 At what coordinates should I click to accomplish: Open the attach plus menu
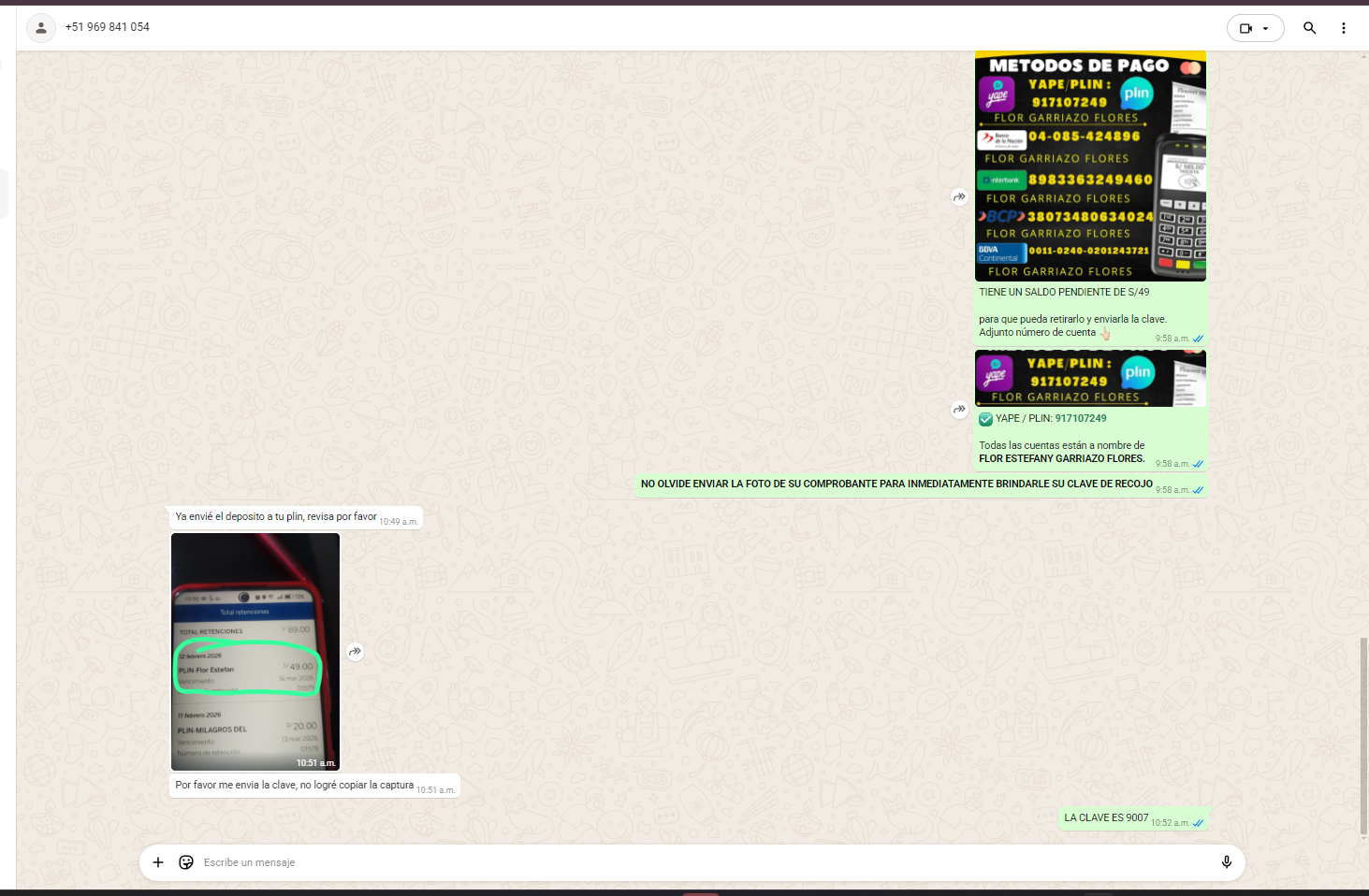(158, 862)
